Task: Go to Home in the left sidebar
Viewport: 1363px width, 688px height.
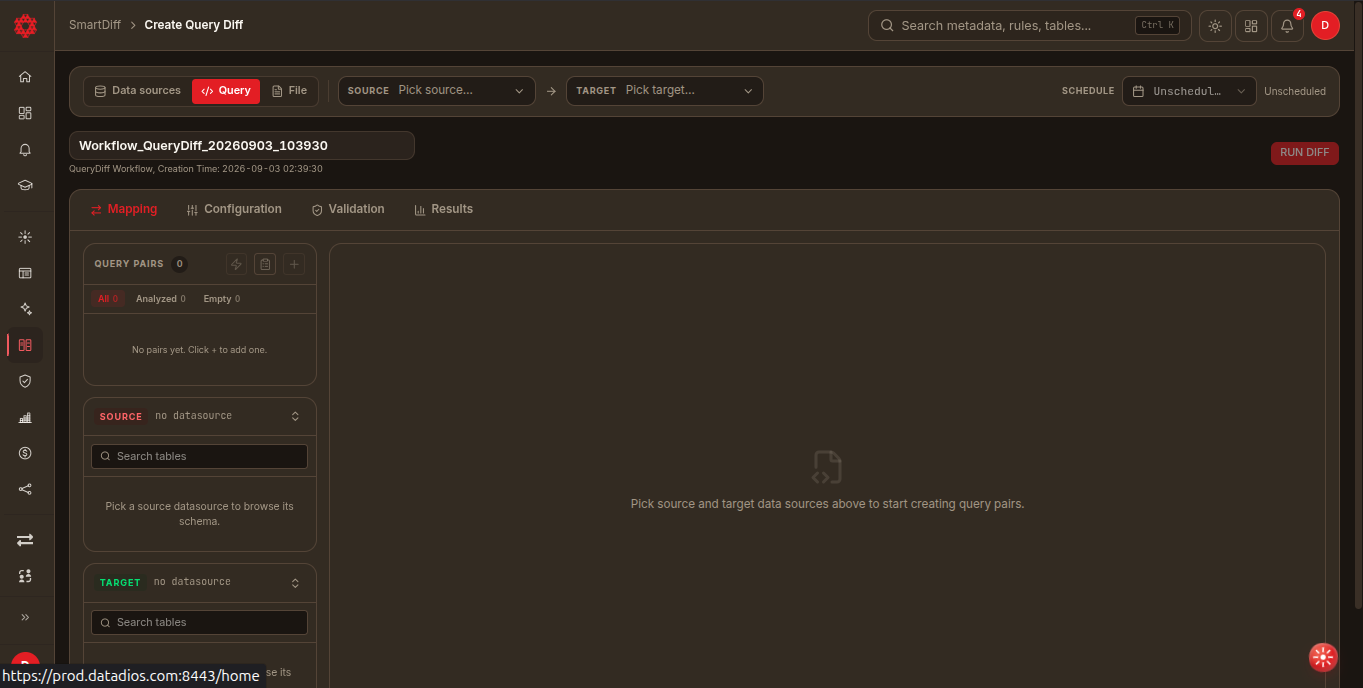Action: pos(25,77)
